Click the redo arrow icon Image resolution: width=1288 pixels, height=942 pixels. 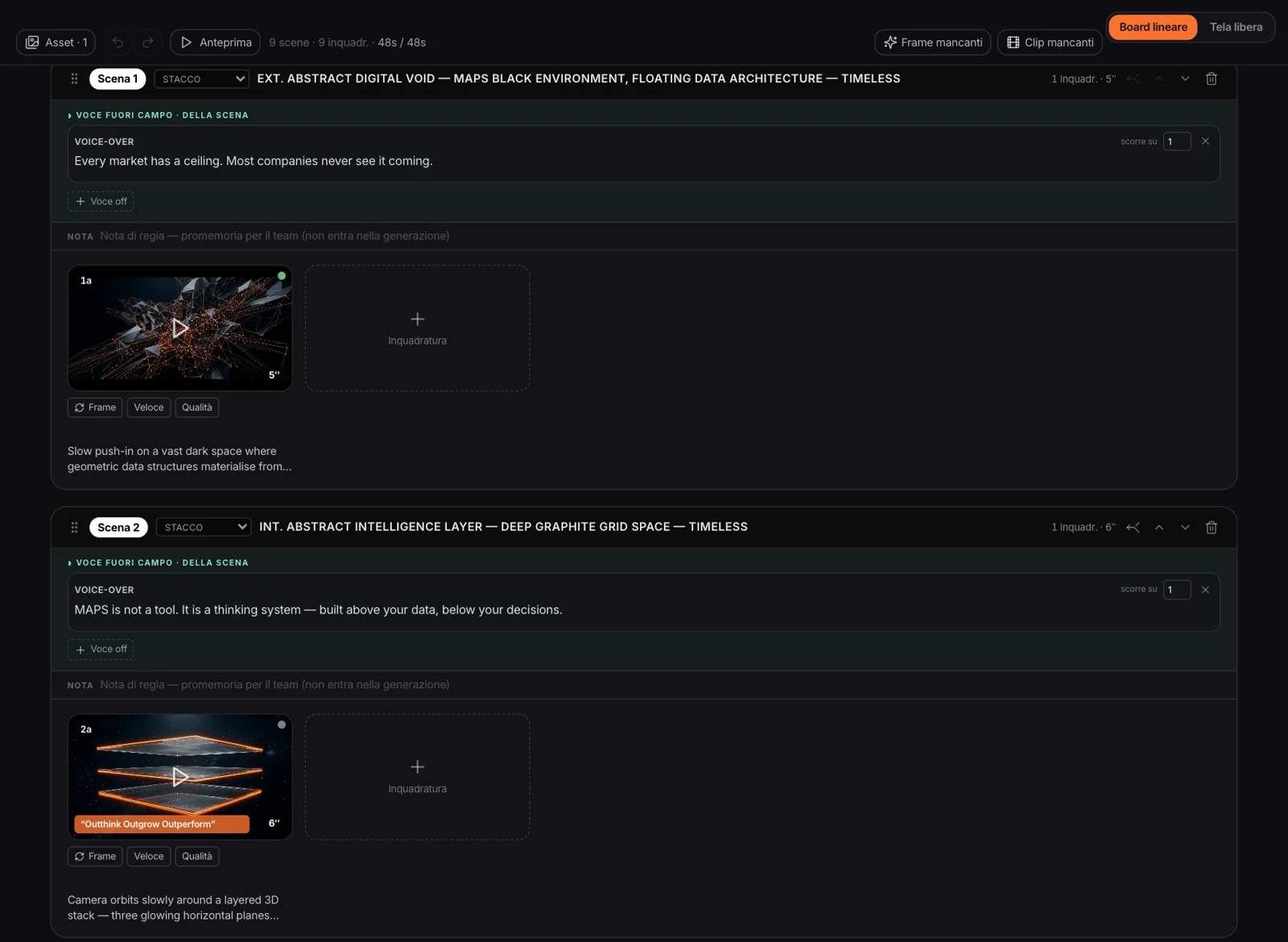pos(148,42)
